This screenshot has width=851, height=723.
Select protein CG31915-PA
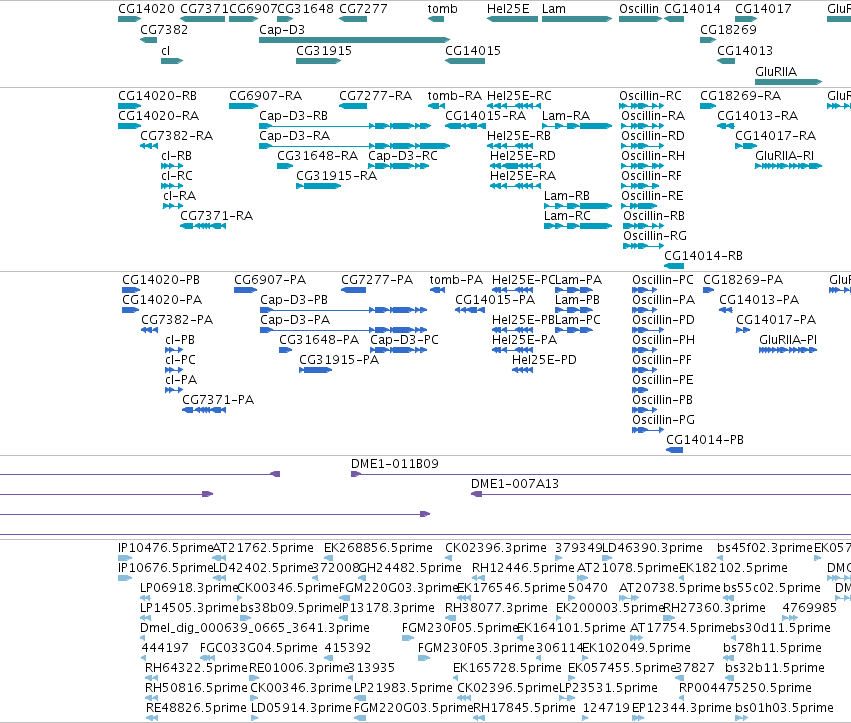pos(316,370)
